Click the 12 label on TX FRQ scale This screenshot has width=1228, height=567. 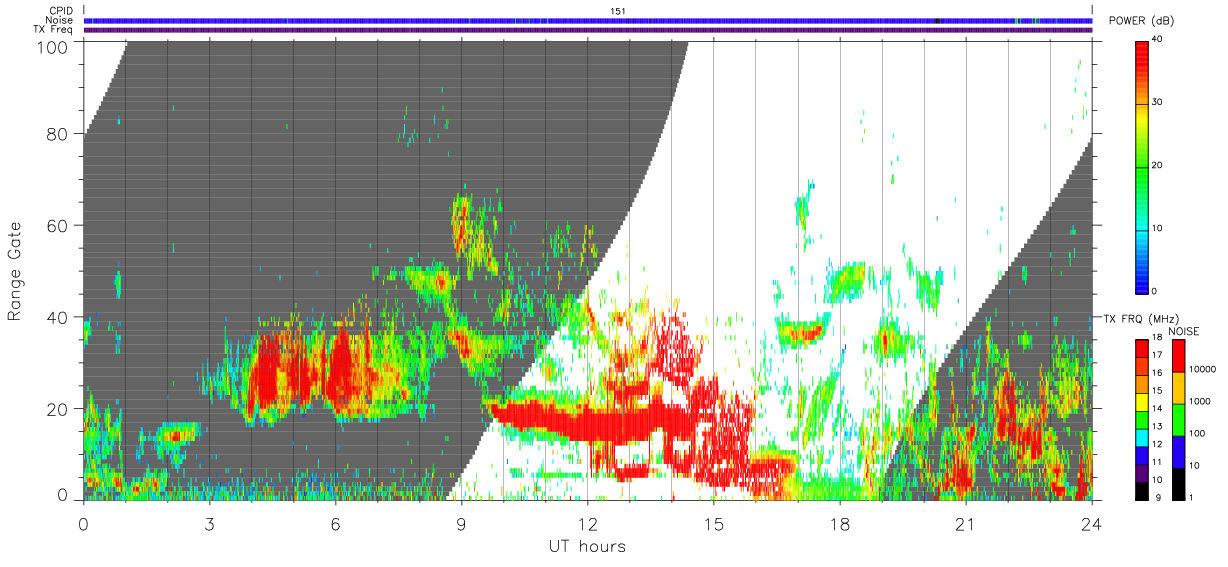(1158, 444)
